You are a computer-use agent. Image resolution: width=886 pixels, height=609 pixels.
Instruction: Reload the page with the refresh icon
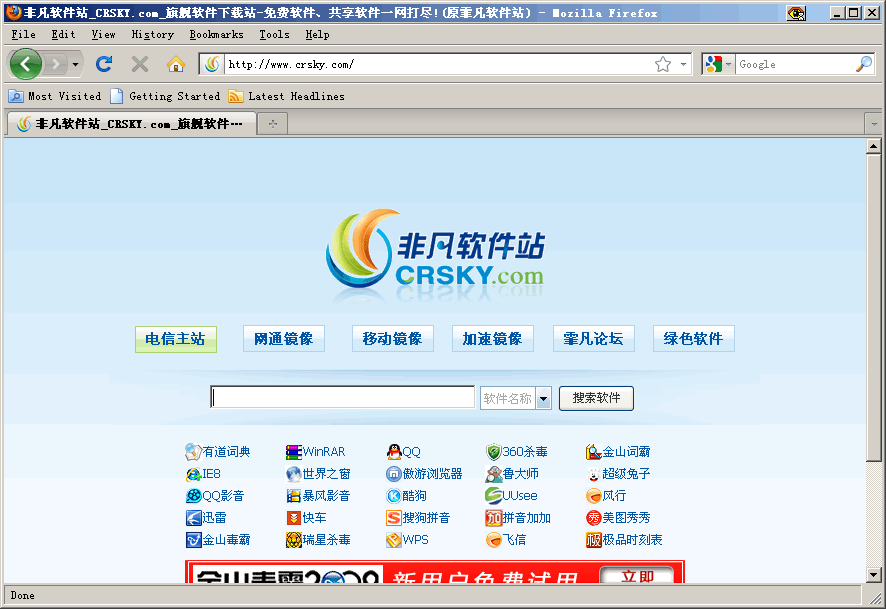coord(104,64)
